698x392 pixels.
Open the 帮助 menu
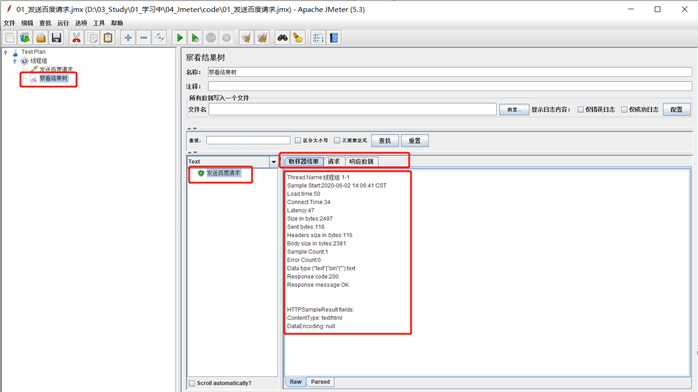tap(117, 23)
